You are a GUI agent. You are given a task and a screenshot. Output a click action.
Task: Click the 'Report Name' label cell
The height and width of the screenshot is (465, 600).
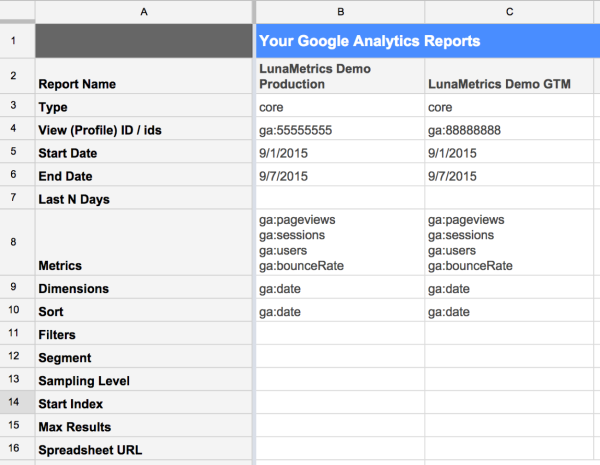(143, 76)
